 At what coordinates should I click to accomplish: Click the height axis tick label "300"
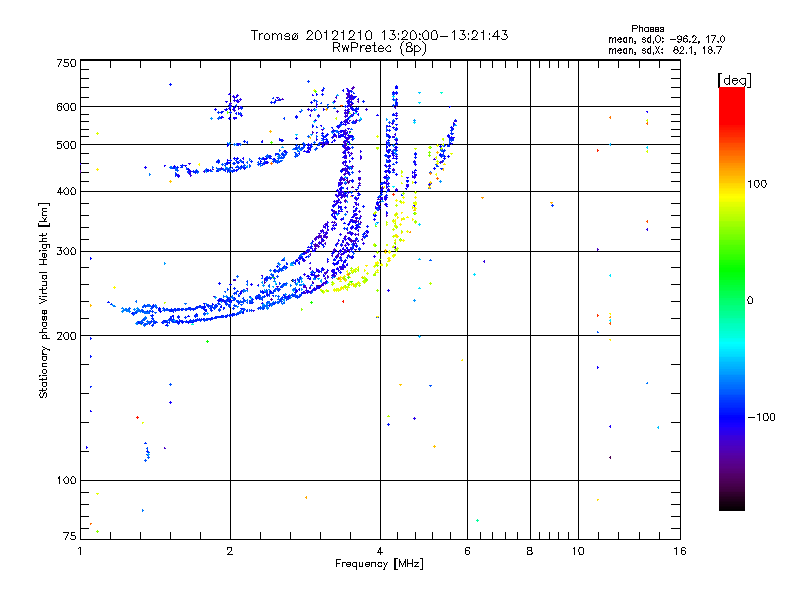[x=66, y=252]
